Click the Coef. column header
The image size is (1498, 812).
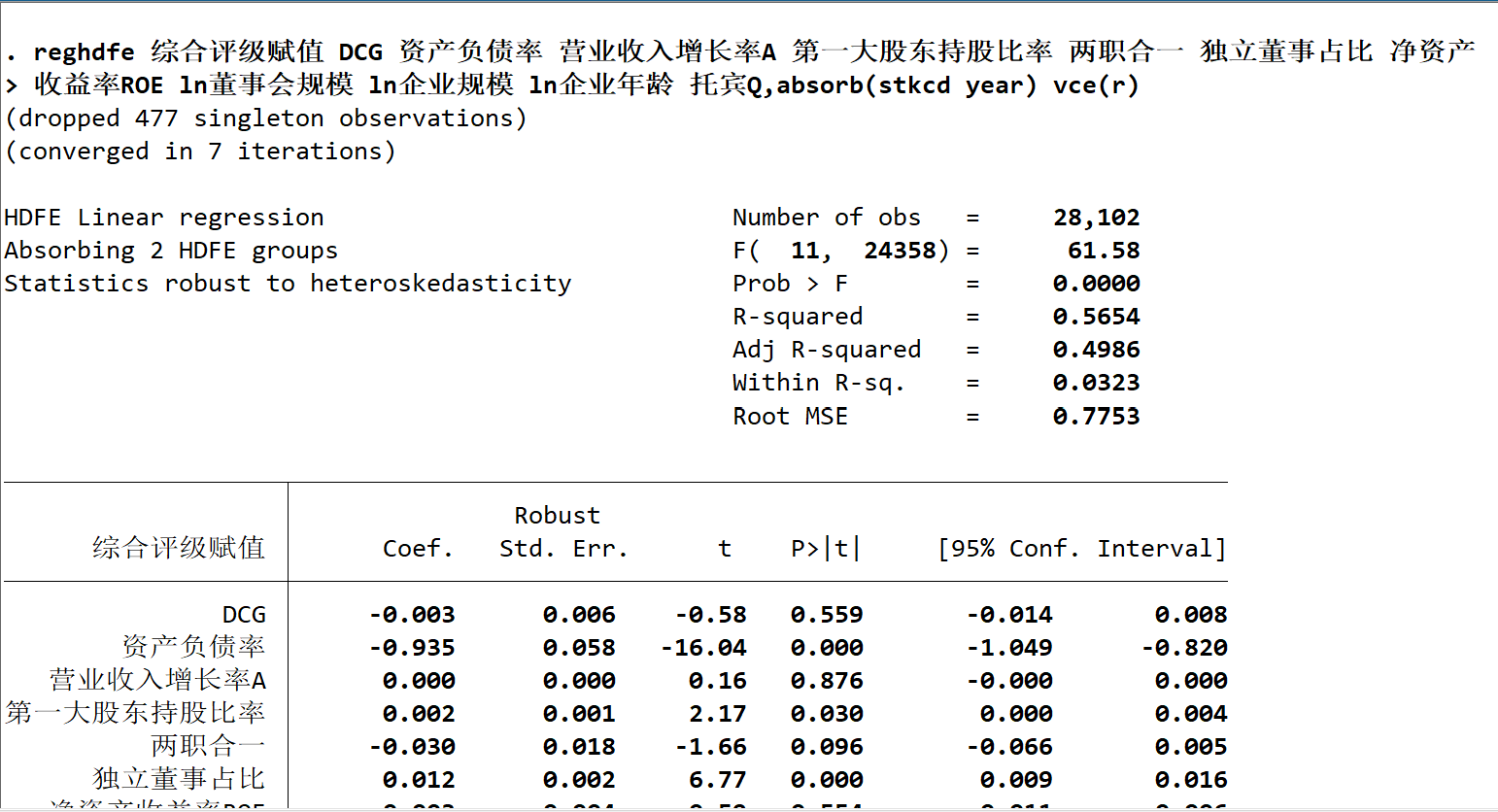(x=418, y=549)
